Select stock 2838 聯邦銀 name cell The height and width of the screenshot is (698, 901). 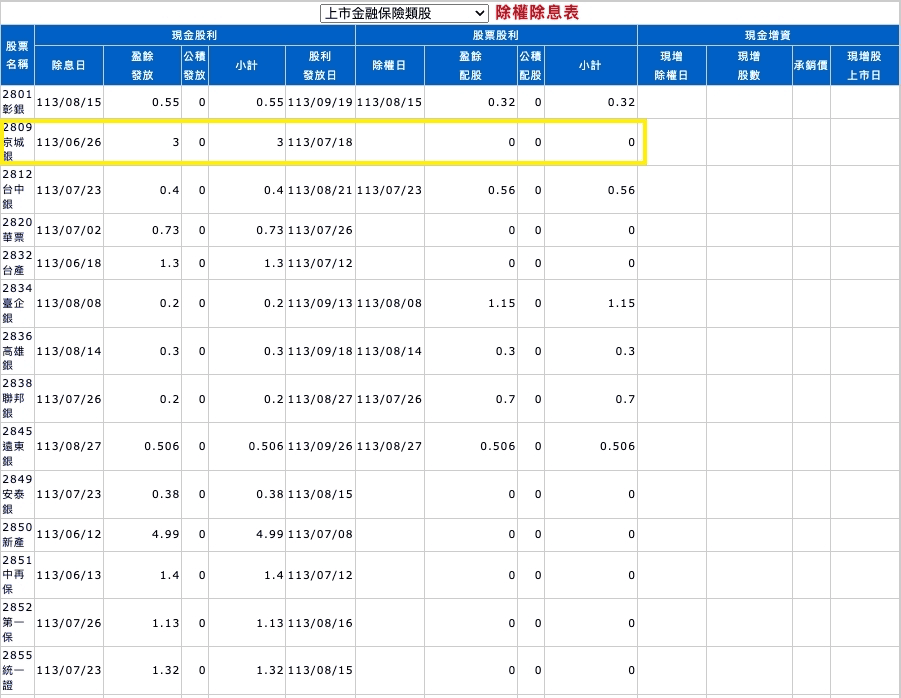pyautogui.click(x=17, y=399)
